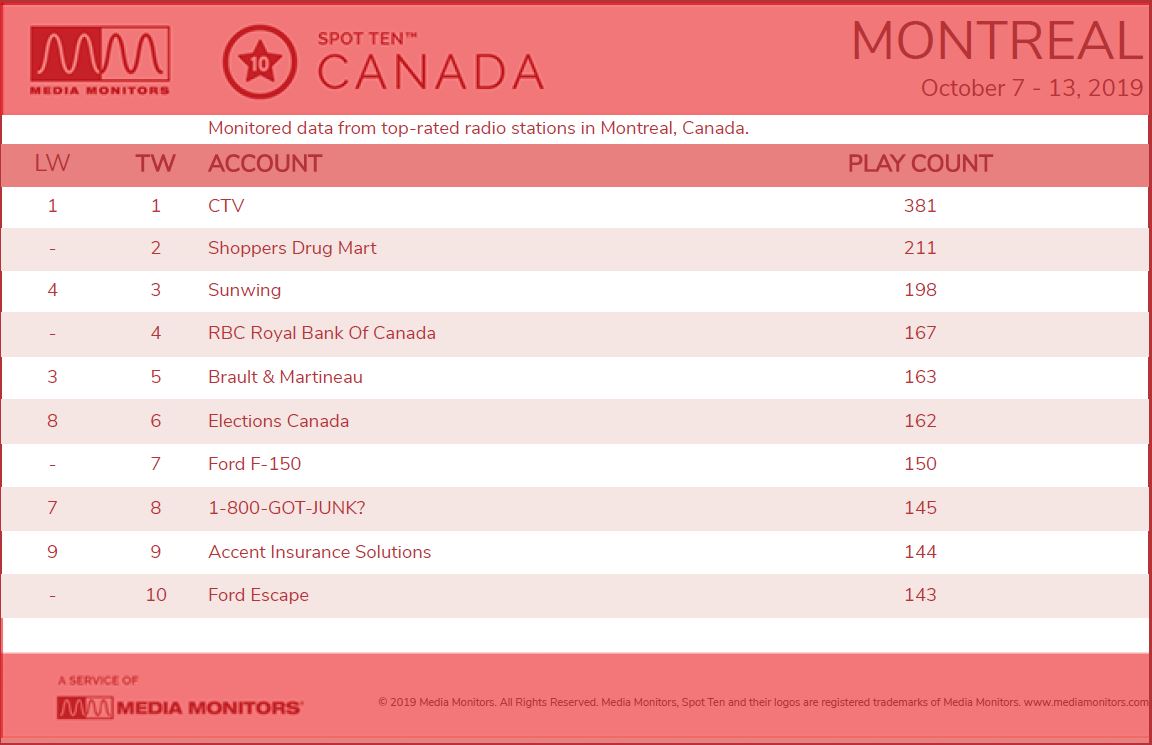This screenshot has width=1152, height=745.
Task: Select the Ford Escape entry
Action: (x=258, y=595)
